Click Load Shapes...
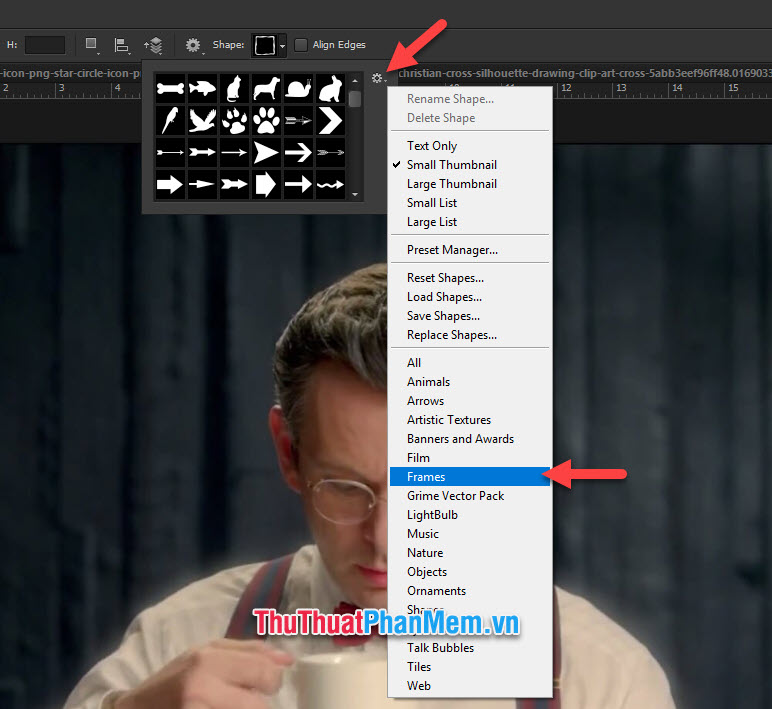Screen dimensions: 772x709 pyautogui.click(x=470, y=297)
